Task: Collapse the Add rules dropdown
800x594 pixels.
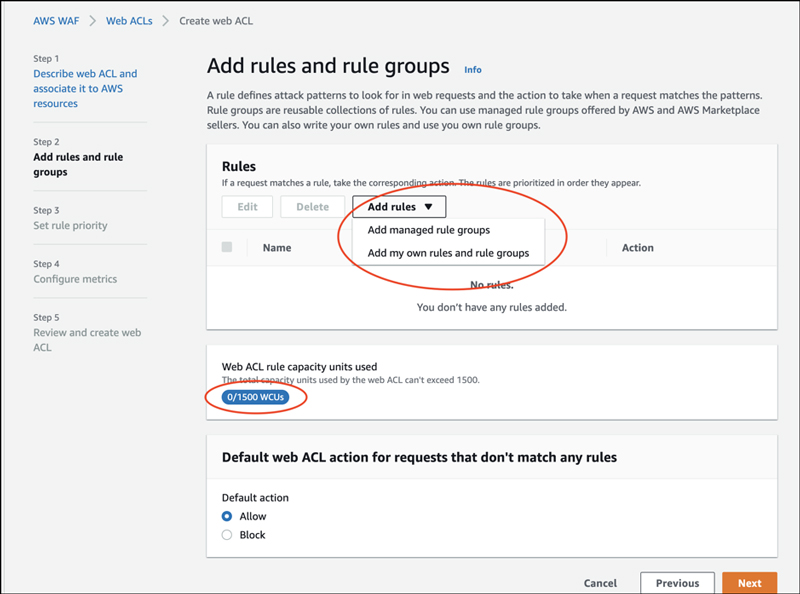Action: coord(399,207)
